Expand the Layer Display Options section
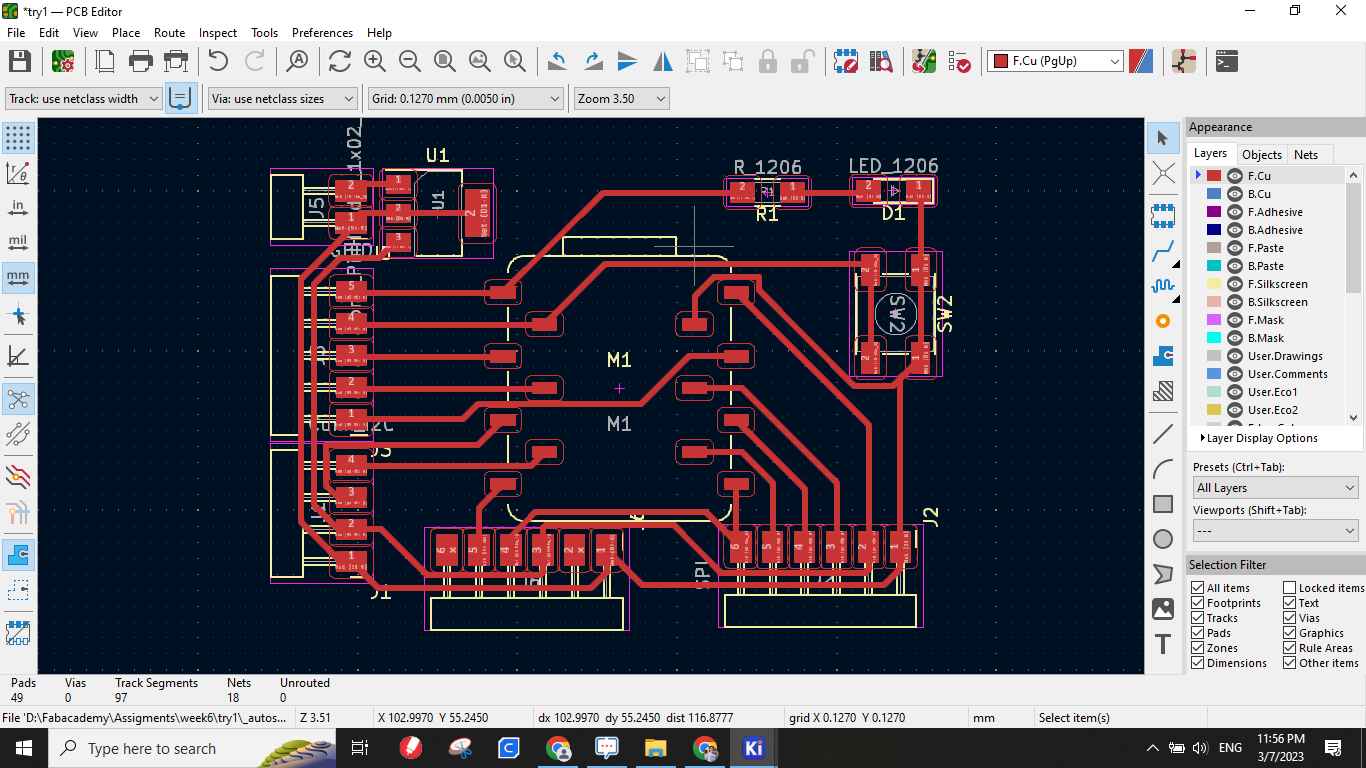 [x=1258, y=438]
